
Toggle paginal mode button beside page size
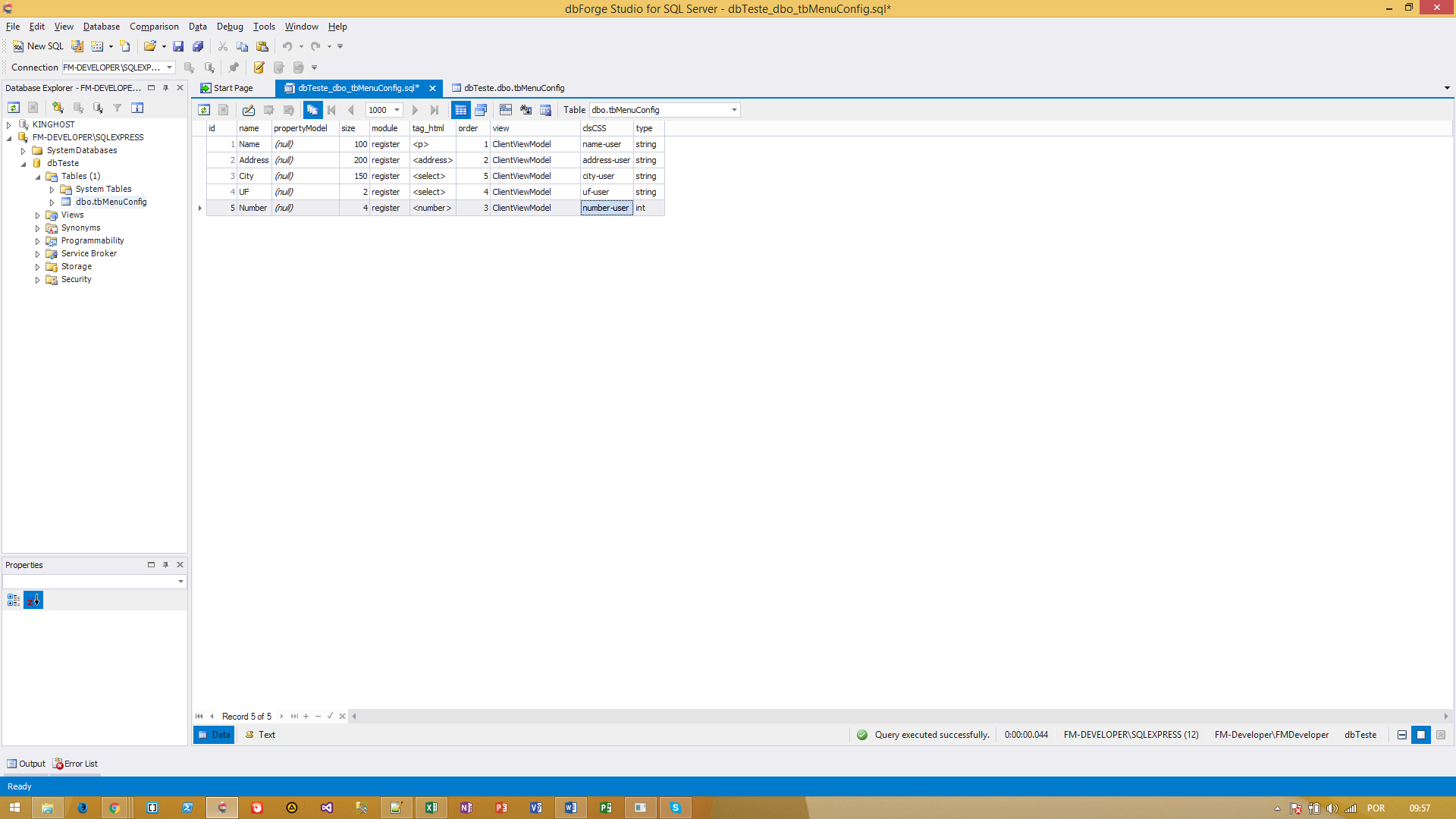(x=312, y=110)
